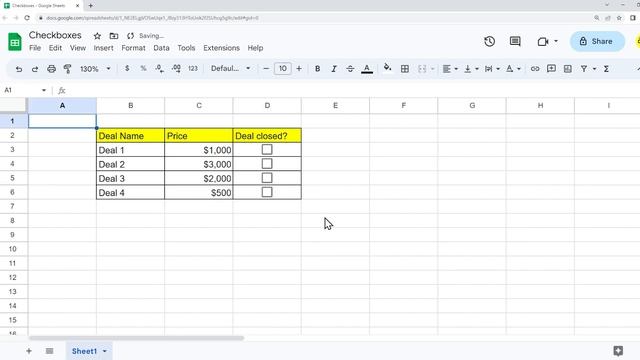Activate the Paint format roller tool
640x360 pixels.
[x=68, y=69]
